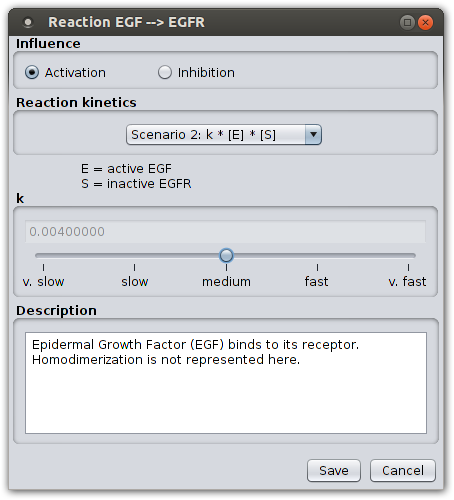The height and width of the screenshot is (500, 454).
Task: Click the Save button
Action: [334, 471]
